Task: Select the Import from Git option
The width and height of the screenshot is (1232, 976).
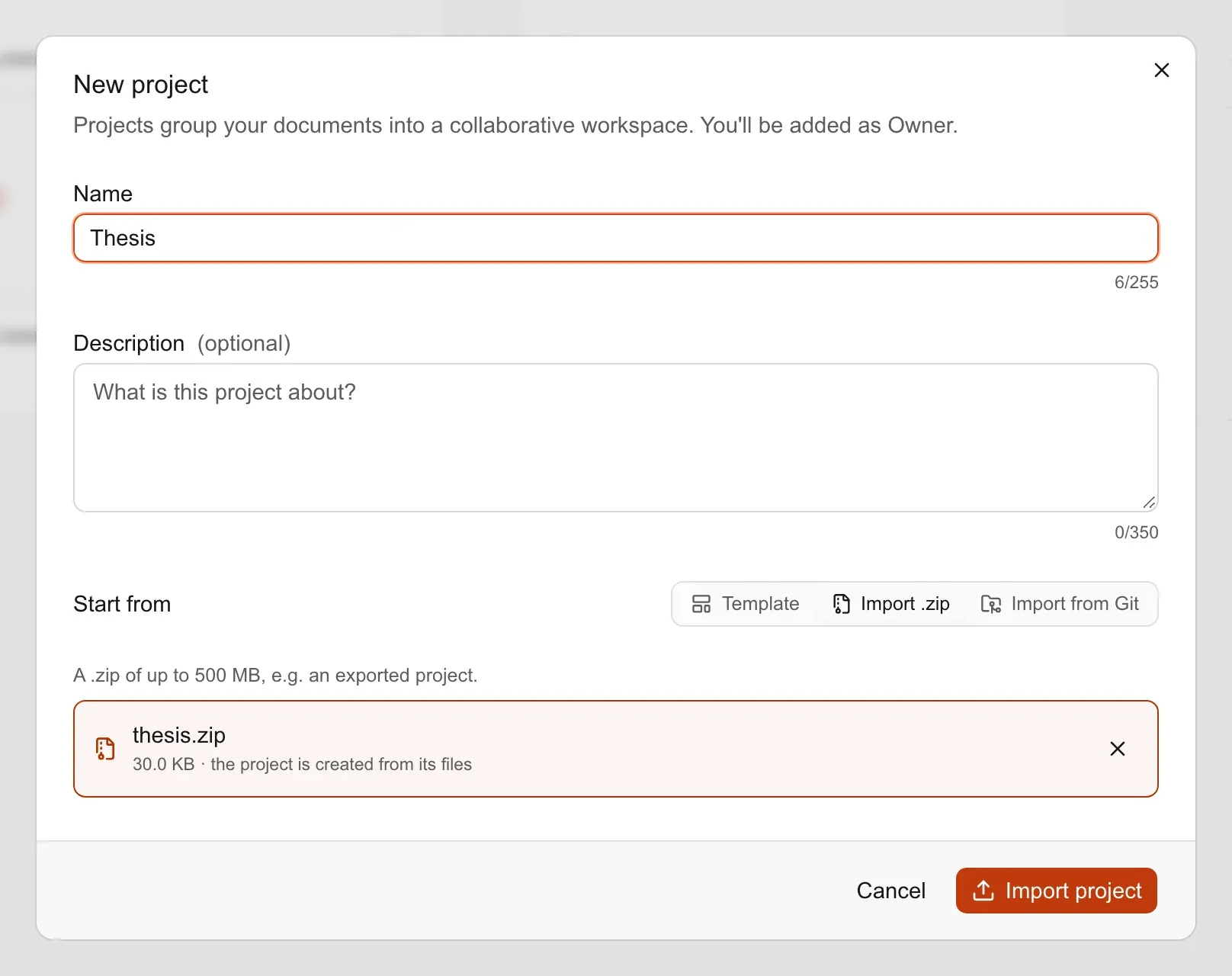Action: (x=1060, y=604)
